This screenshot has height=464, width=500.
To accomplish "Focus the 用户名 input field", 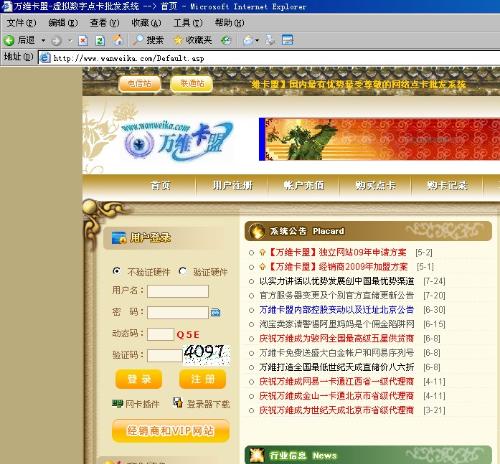I will [x=178, y=291].
